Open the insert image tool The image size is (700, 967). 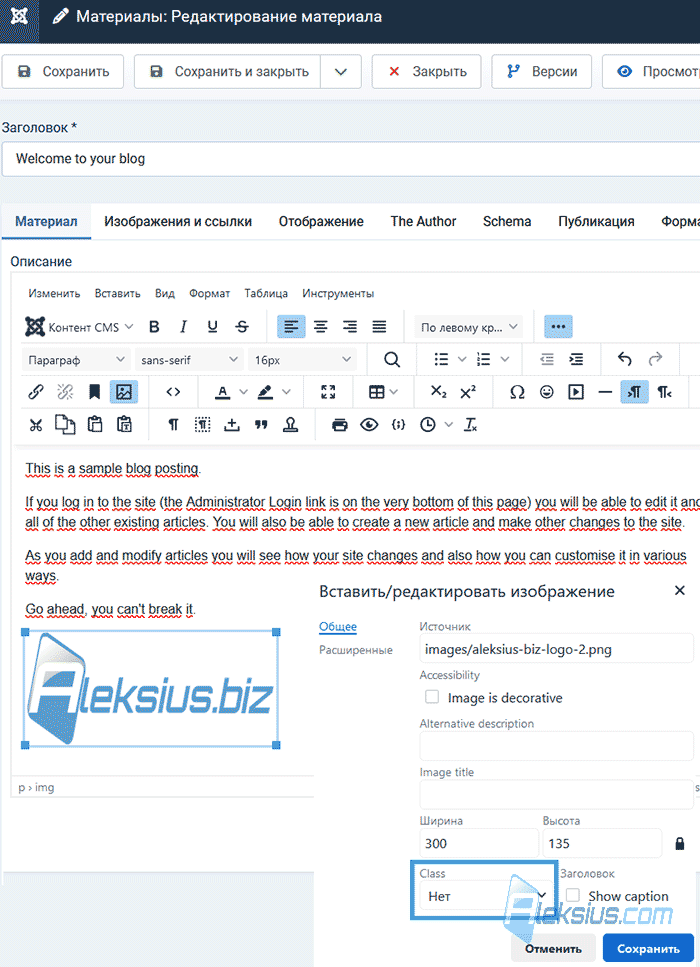click(124, 392)
